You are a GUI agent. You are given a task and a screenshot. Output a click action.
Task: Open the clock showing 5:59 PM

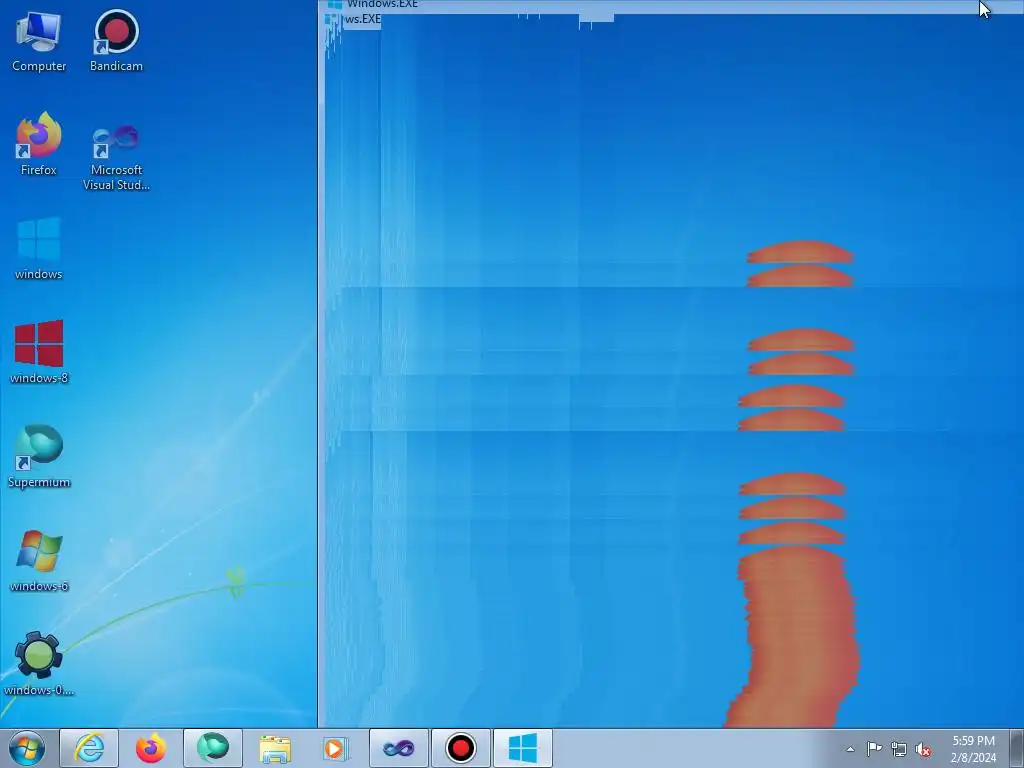coord(973,749)
